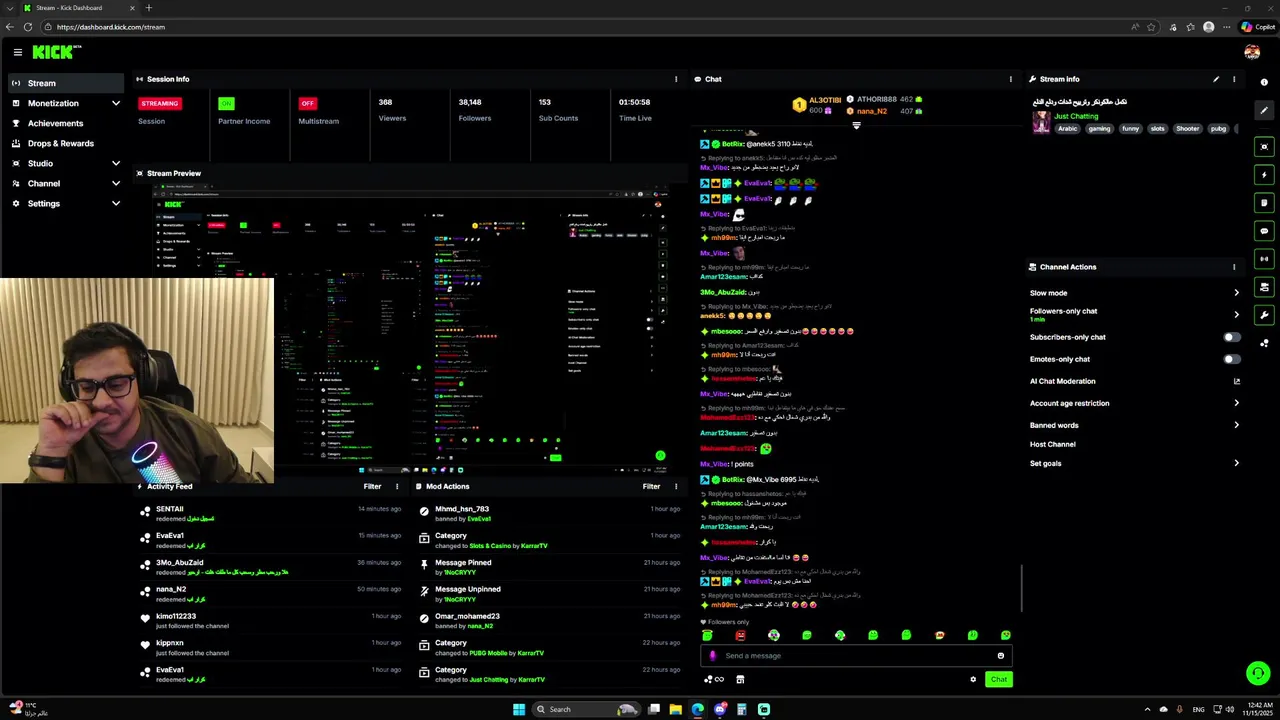Toggle notes document widget in right sidebar
1280x720 pixels.
click(1264, 203)
